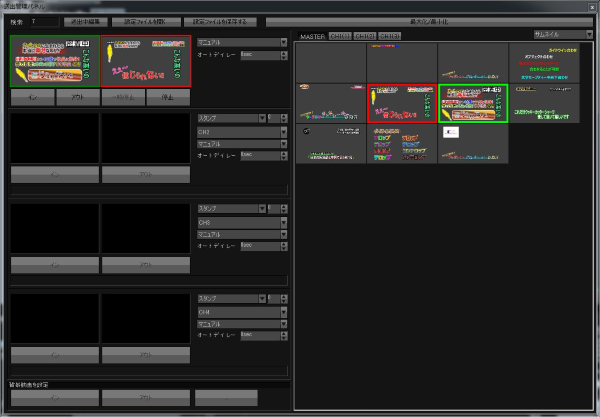This screenshot has height=417, width=600.
Task: Adjust the stamp number spinner in CH3 section
Action: point(284,208)
